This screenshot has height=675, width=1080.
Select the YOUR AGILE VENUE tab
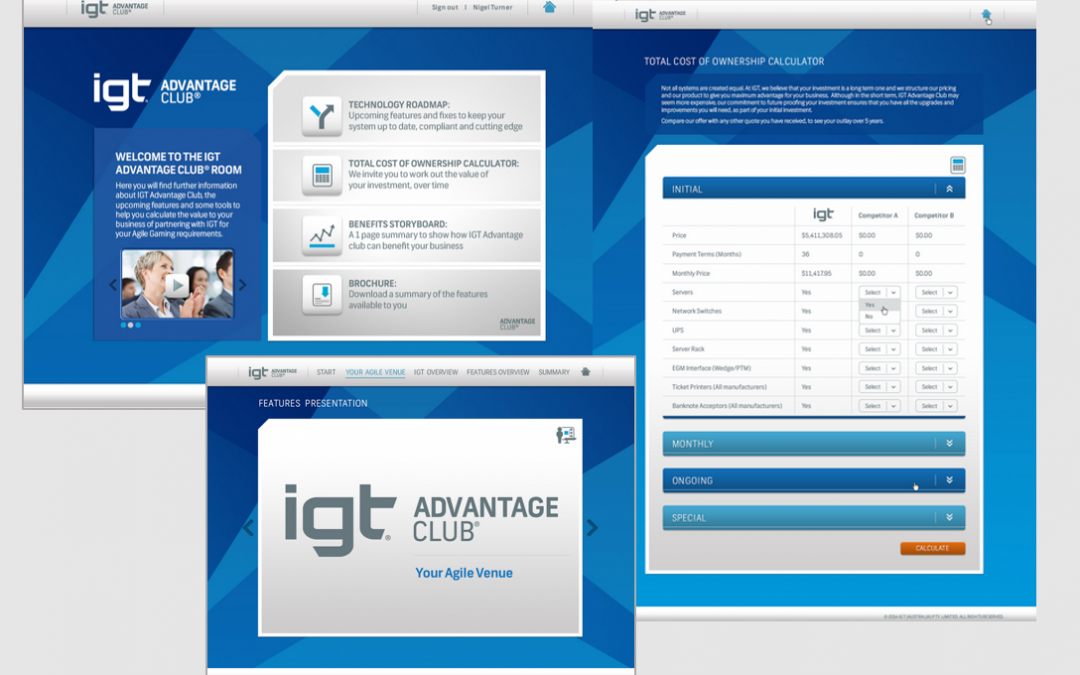point(375,372)
